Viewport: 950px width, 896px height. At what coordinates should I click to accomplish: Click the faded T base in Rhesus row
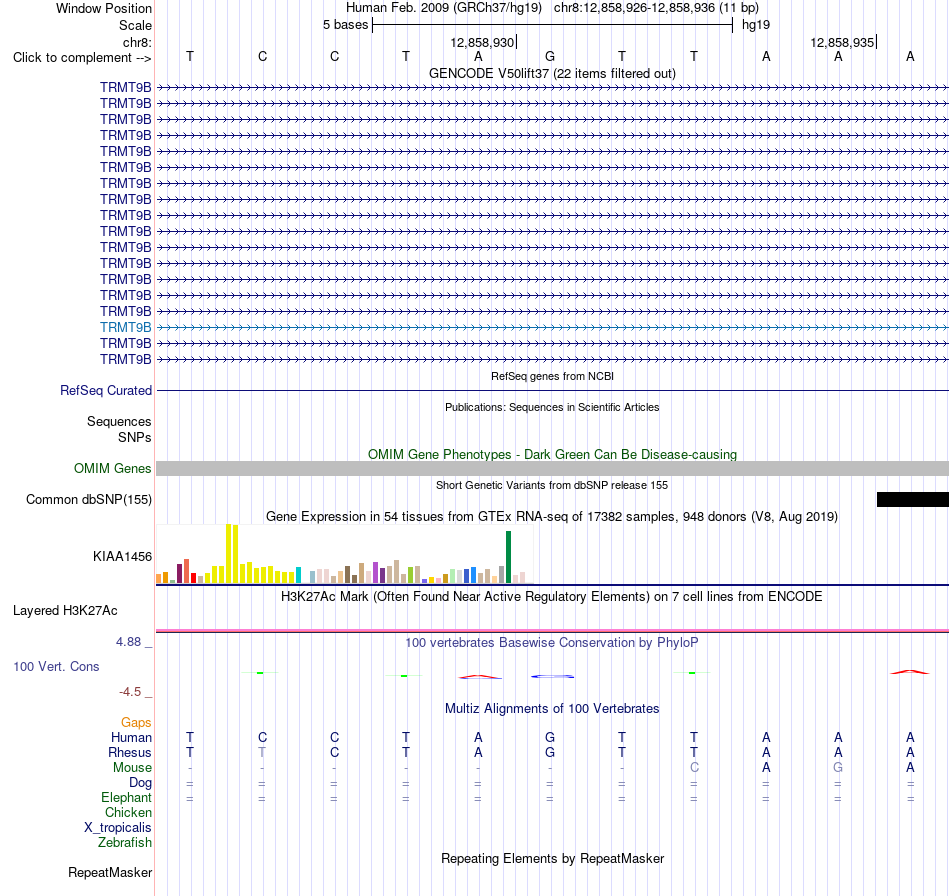click(x=262, y=752)
